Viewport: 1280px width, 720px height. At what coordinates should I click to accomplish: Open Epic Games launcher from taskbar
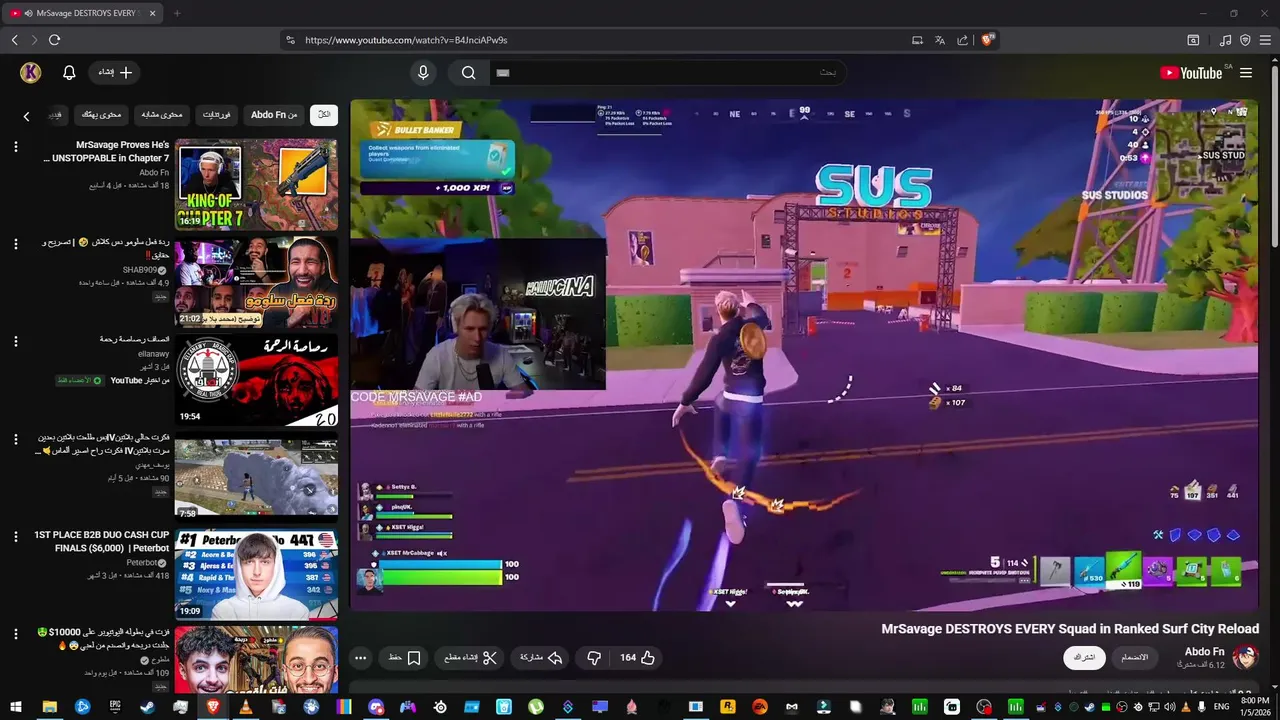pyautogui.click(x=115, y=707)
